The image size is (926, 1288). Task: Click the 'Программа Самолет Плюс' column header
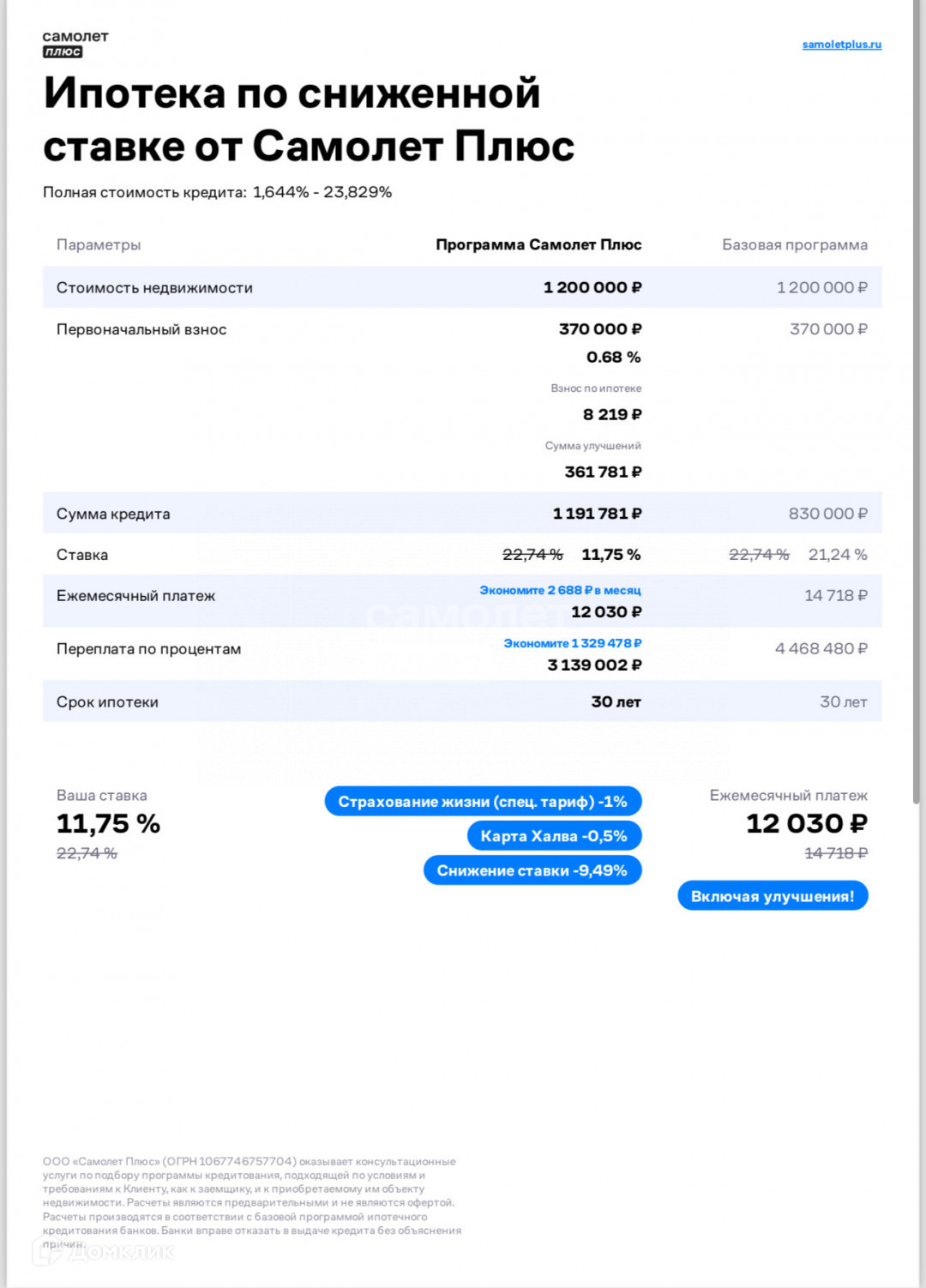click(x=538, y=245)
